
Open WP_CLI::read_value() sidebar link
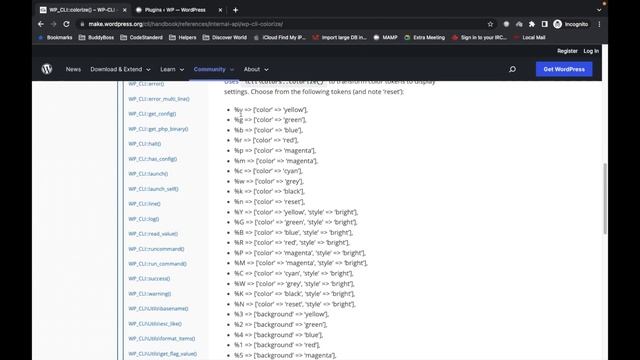tap(153, 234)
